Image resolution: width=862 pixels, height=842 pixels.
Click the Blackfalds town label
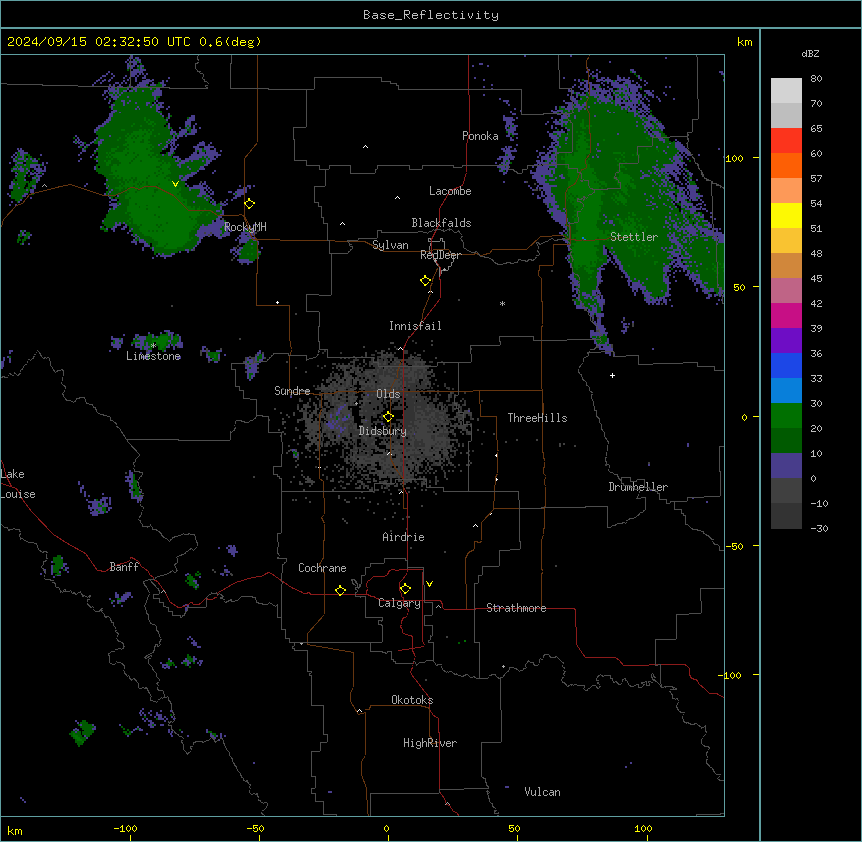(x=441, y=223)
